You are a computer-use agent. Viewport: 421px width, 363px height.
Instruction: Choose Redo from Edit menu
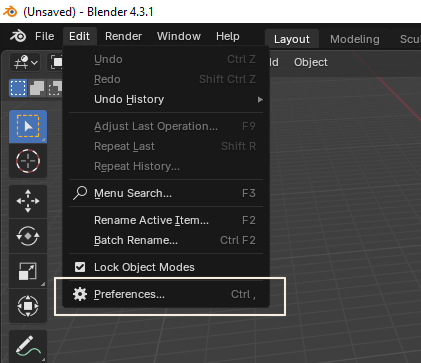(166, 79)
